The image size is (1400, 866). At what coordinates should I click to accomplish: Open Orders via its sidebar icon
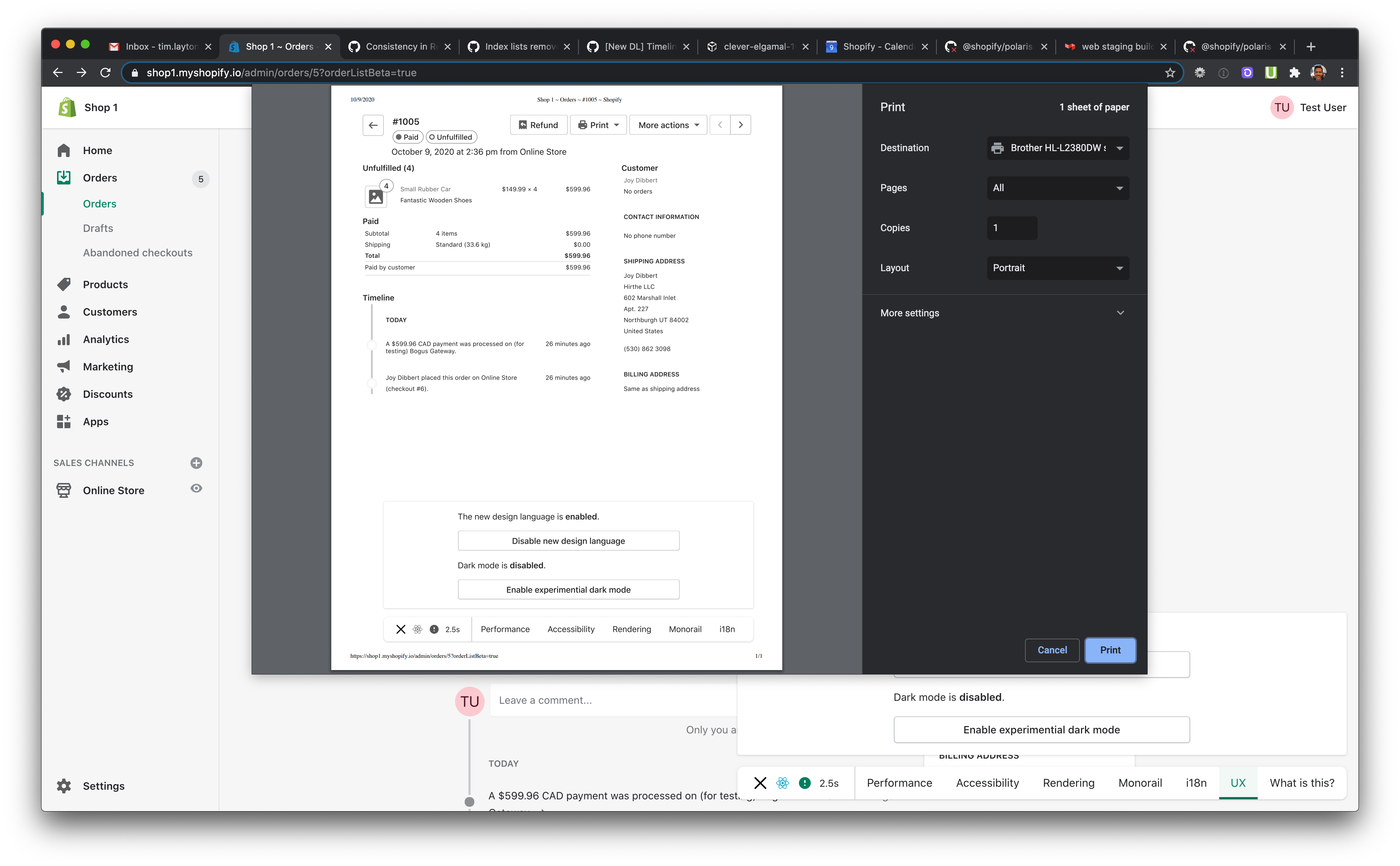(x=64, y=177)
